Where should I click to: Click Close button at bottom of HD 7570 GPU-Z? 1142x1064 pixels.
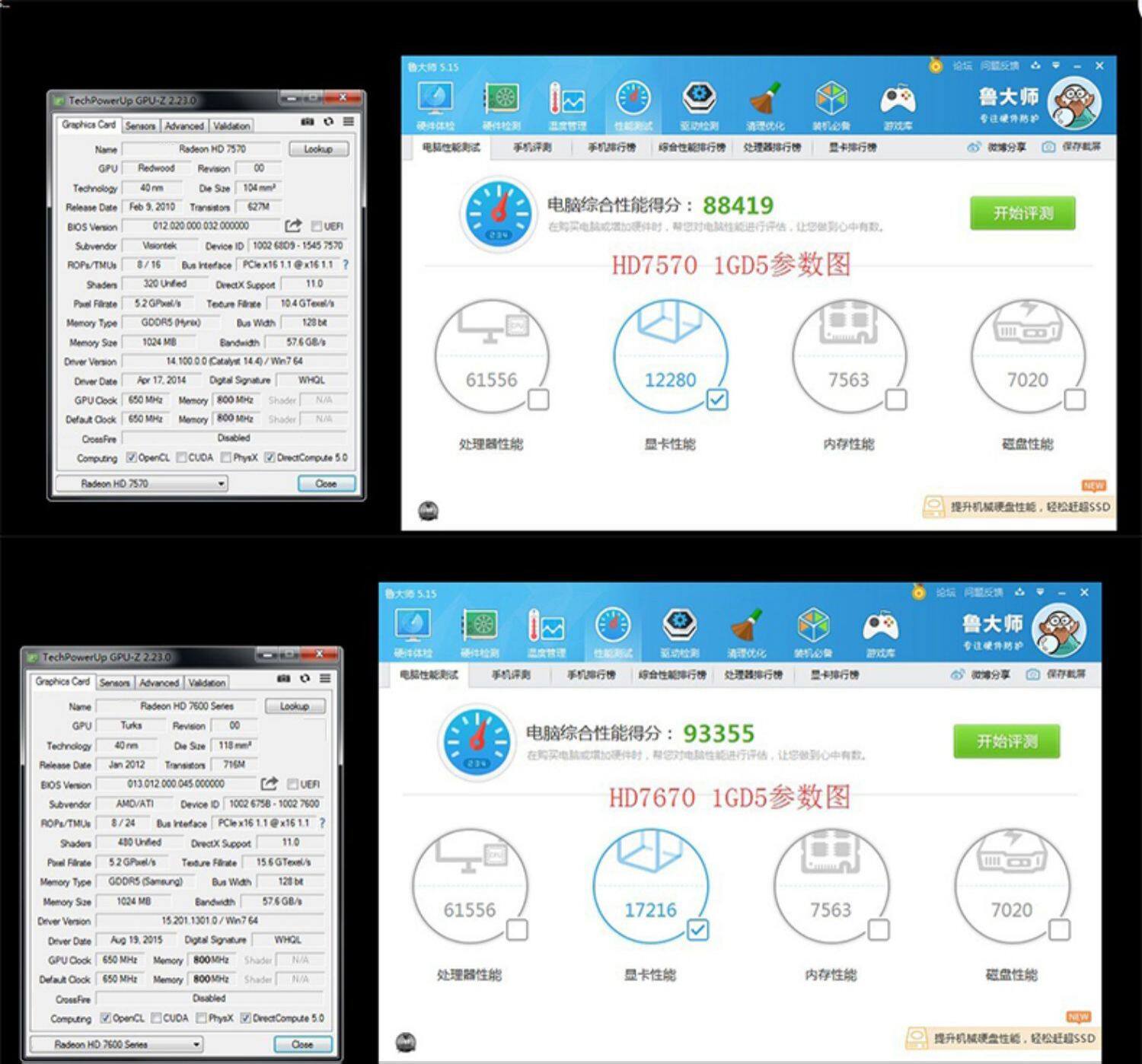click(x=326, y=483)
